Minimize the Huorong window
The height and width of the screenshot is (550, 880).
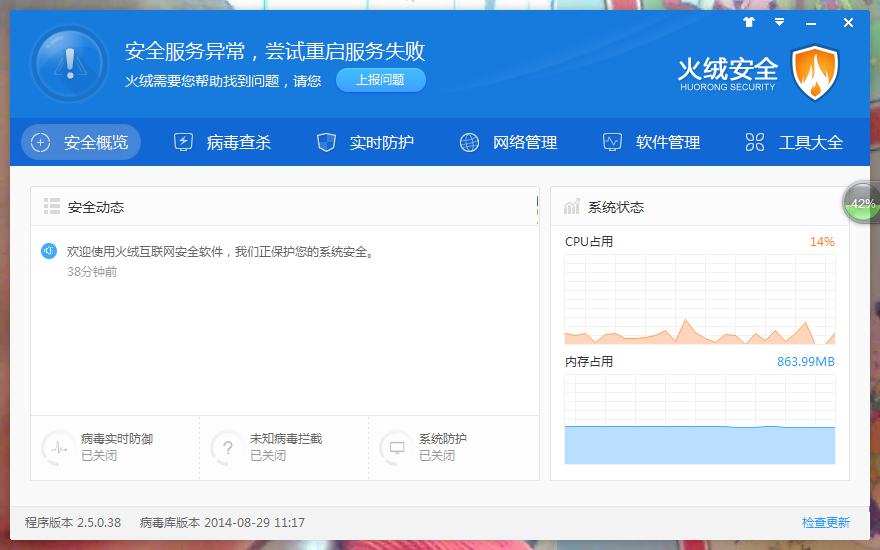point(811,24)
